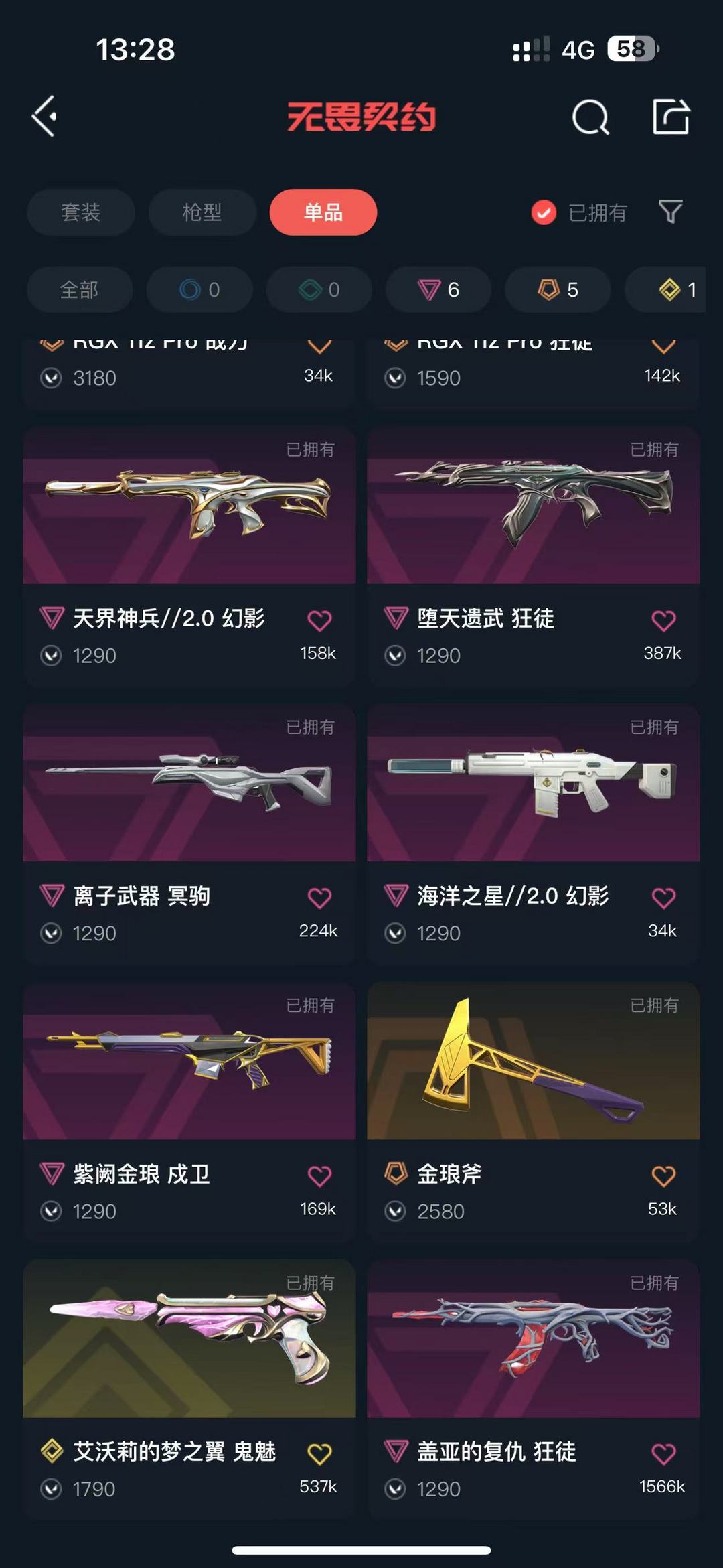Image resolution: width=723 pixels, height=1568 pixels.
Task: Select the 单品 tab
Action: pos(323,212)
